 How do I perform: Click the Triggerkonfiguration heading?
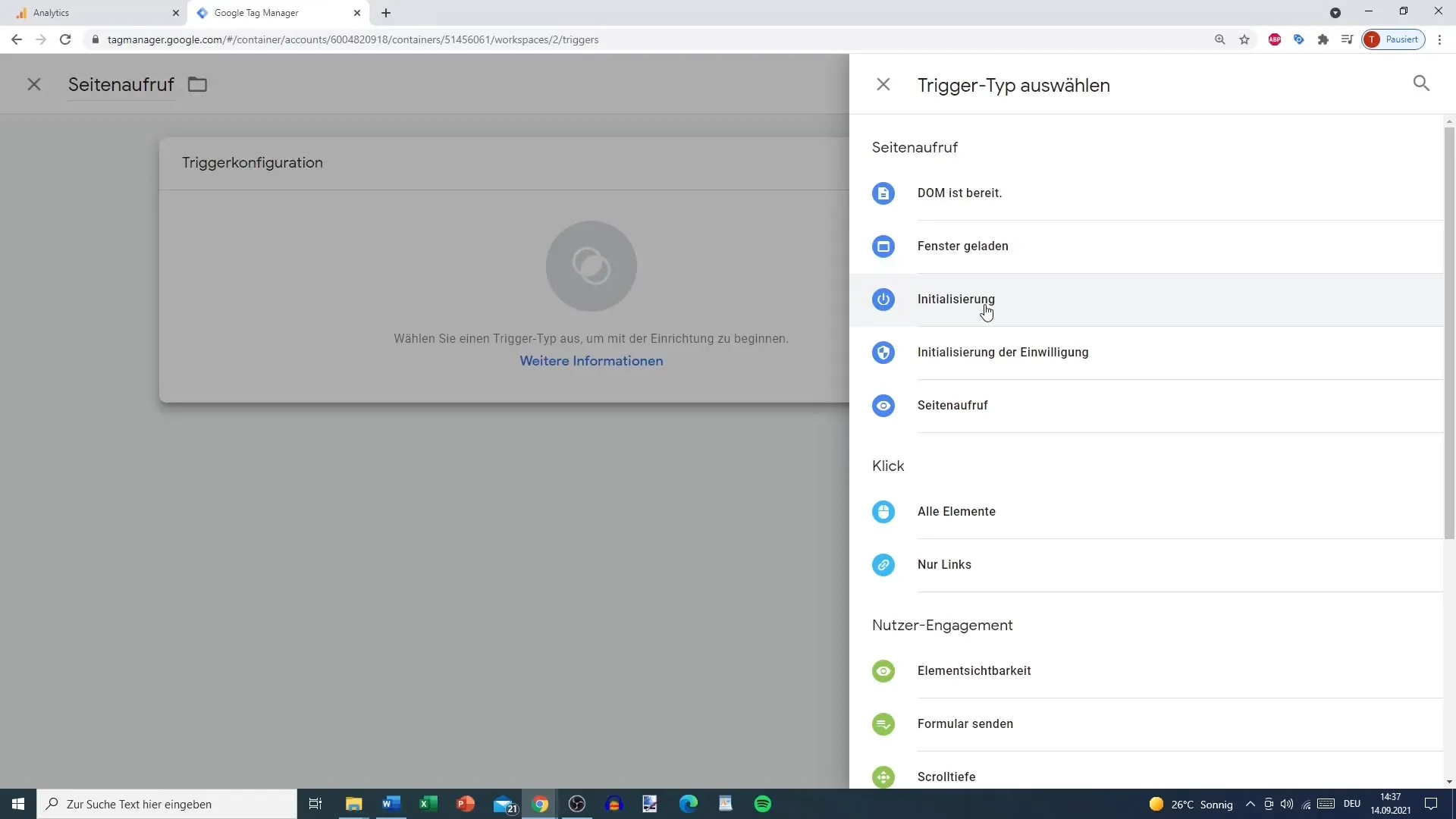(x=253, y=162)
